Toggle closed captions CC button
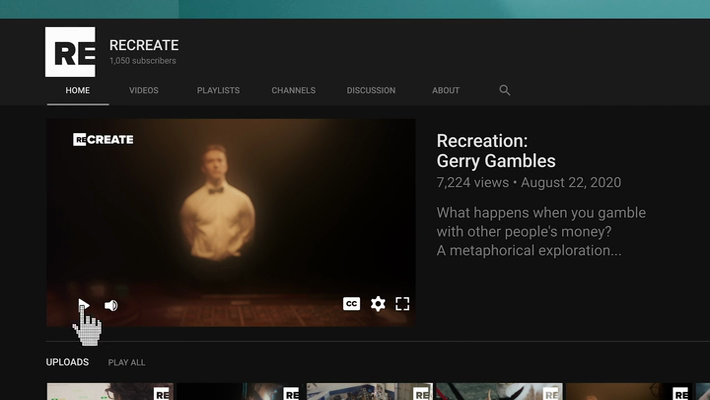 tap(351, 304)
